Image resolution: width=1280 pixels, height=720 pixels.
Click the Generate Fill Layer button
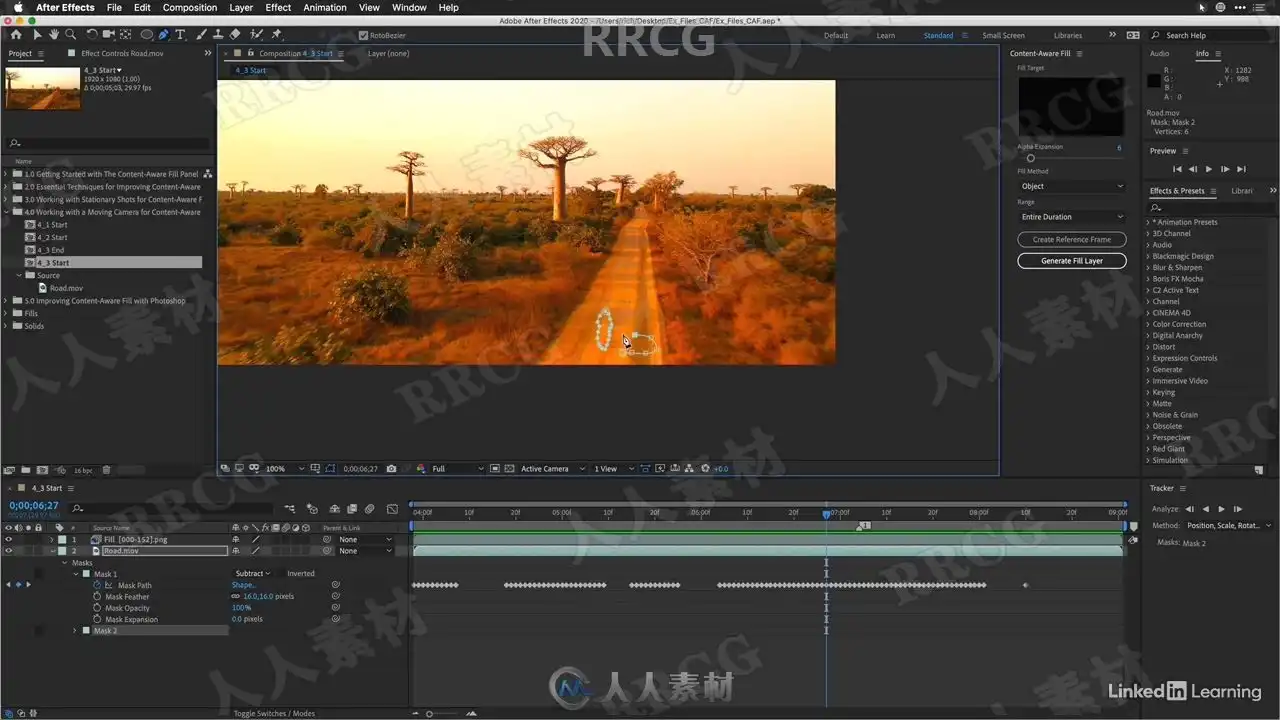(1071, 261)
